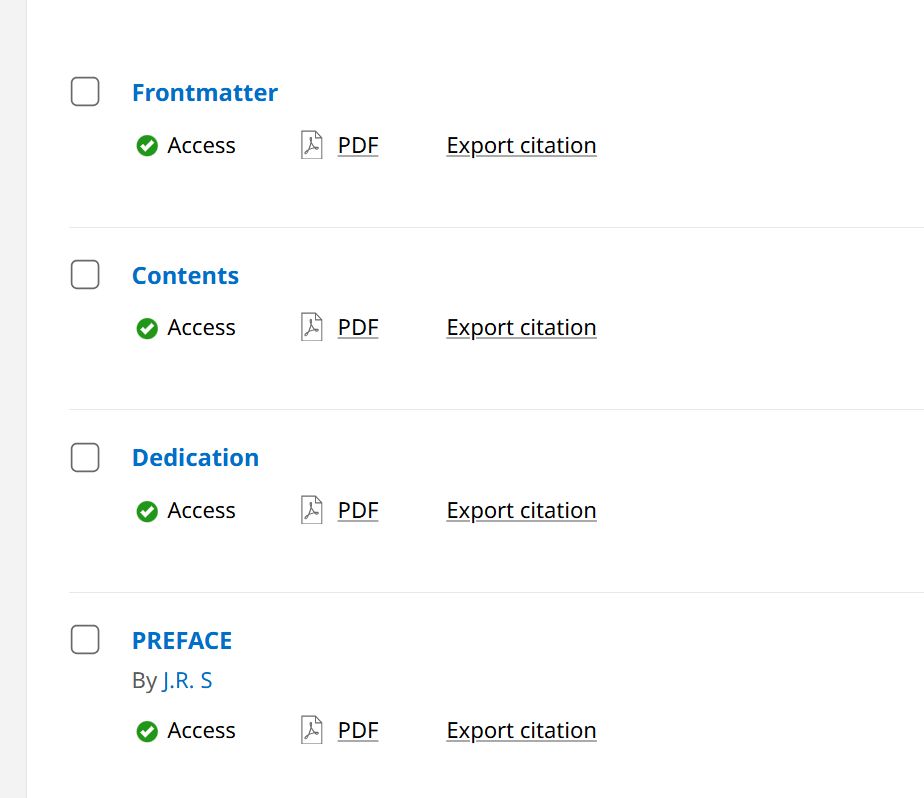Tick the Frontmatter checkbox

point(85,91)
